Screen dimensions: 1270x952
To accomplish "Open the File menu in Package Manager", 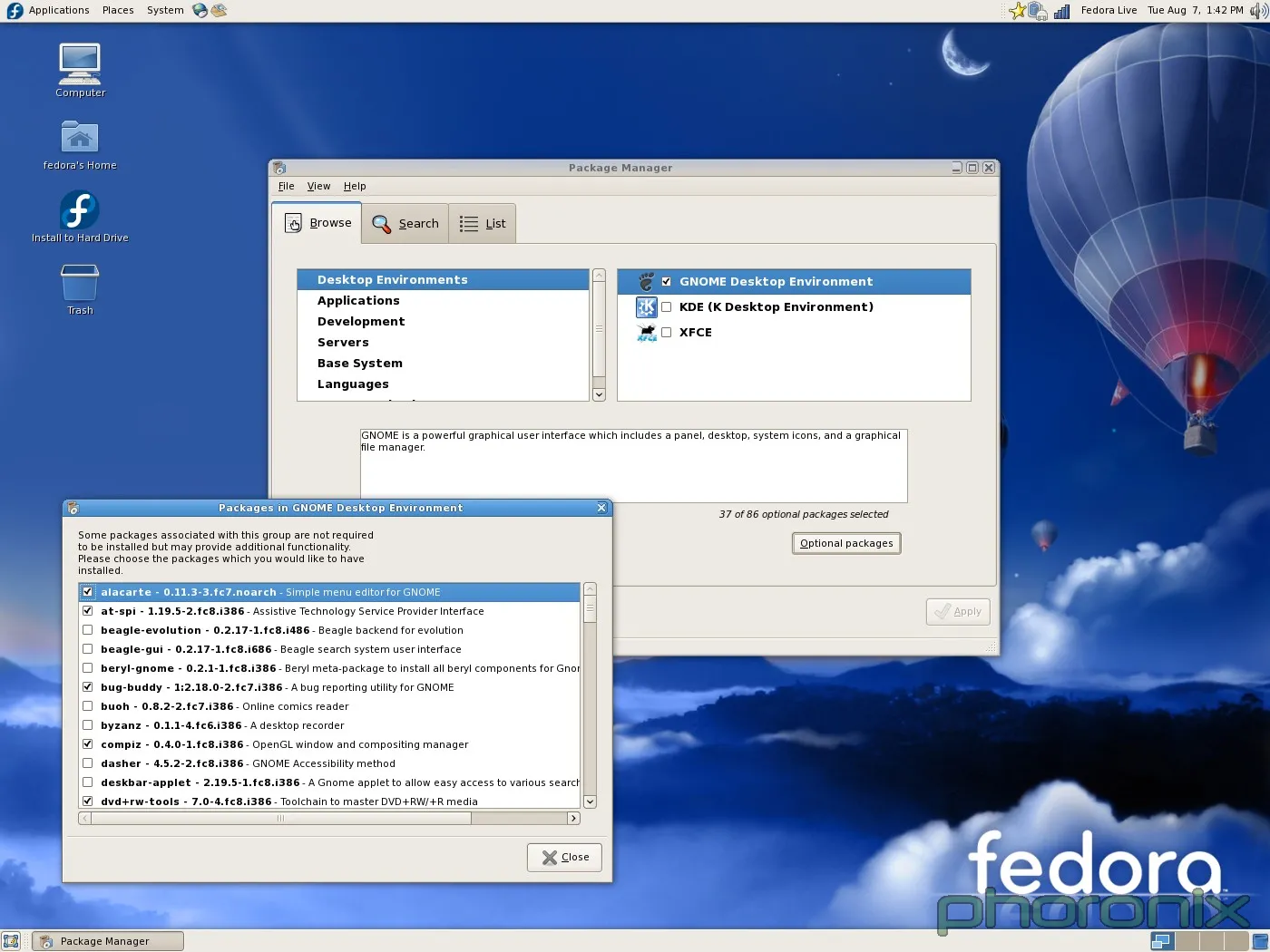I will coord(287,187).
